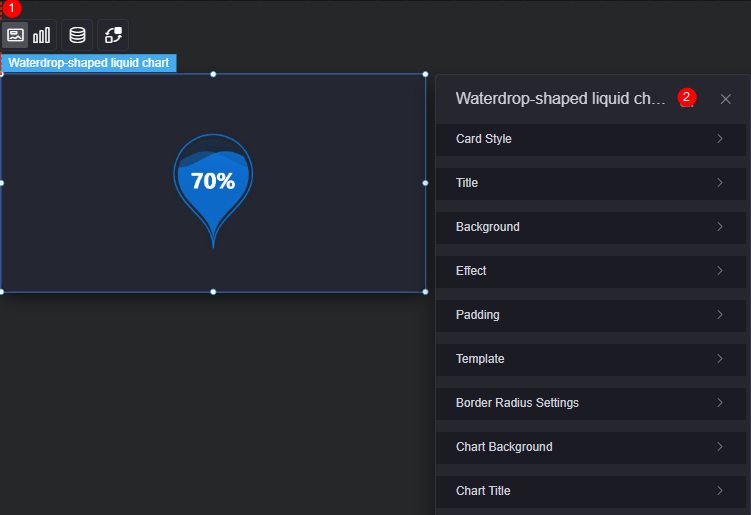Screen dimensions: 751x515
Task: Expand the Template section
Action: tap(591, 359)
